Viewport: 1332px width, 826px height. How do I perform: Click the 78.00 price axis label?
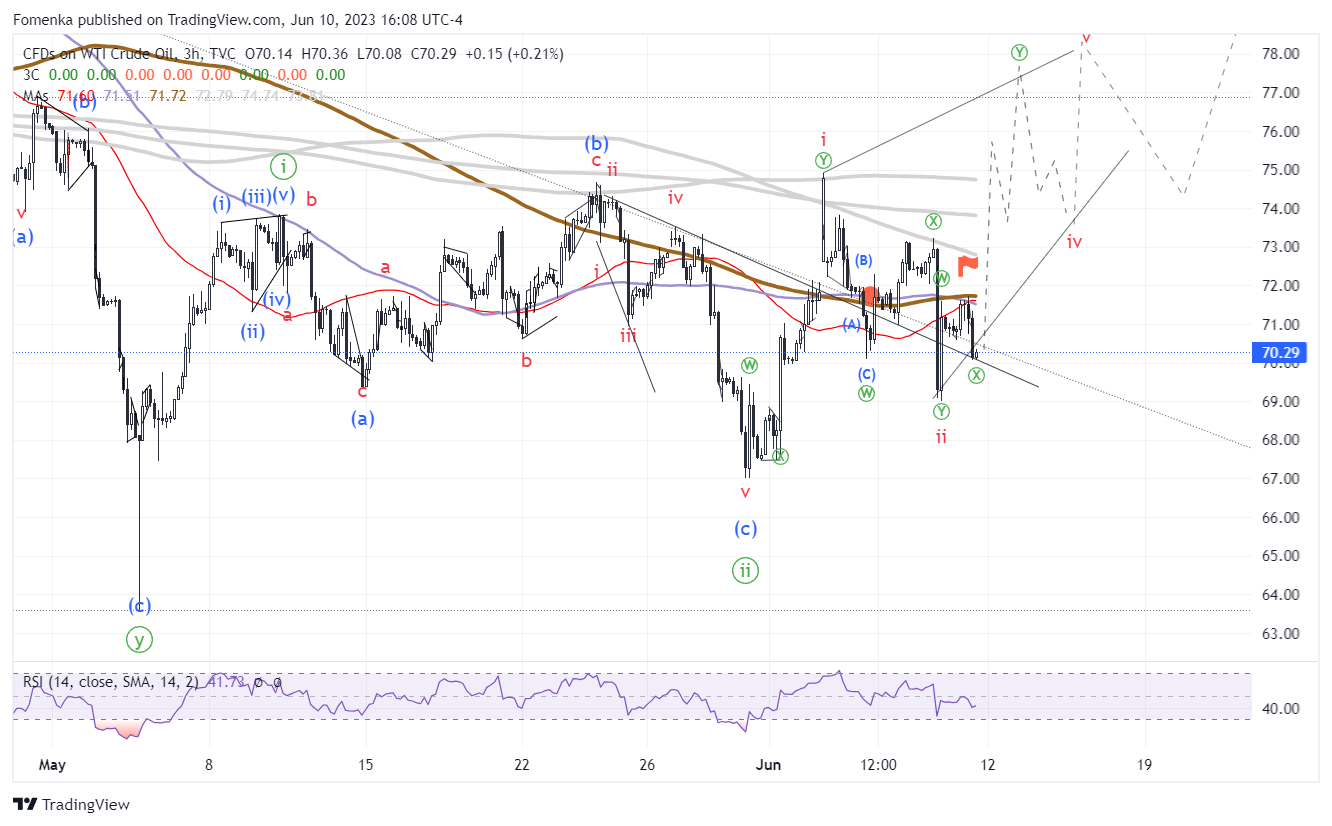coord(1281,54)
